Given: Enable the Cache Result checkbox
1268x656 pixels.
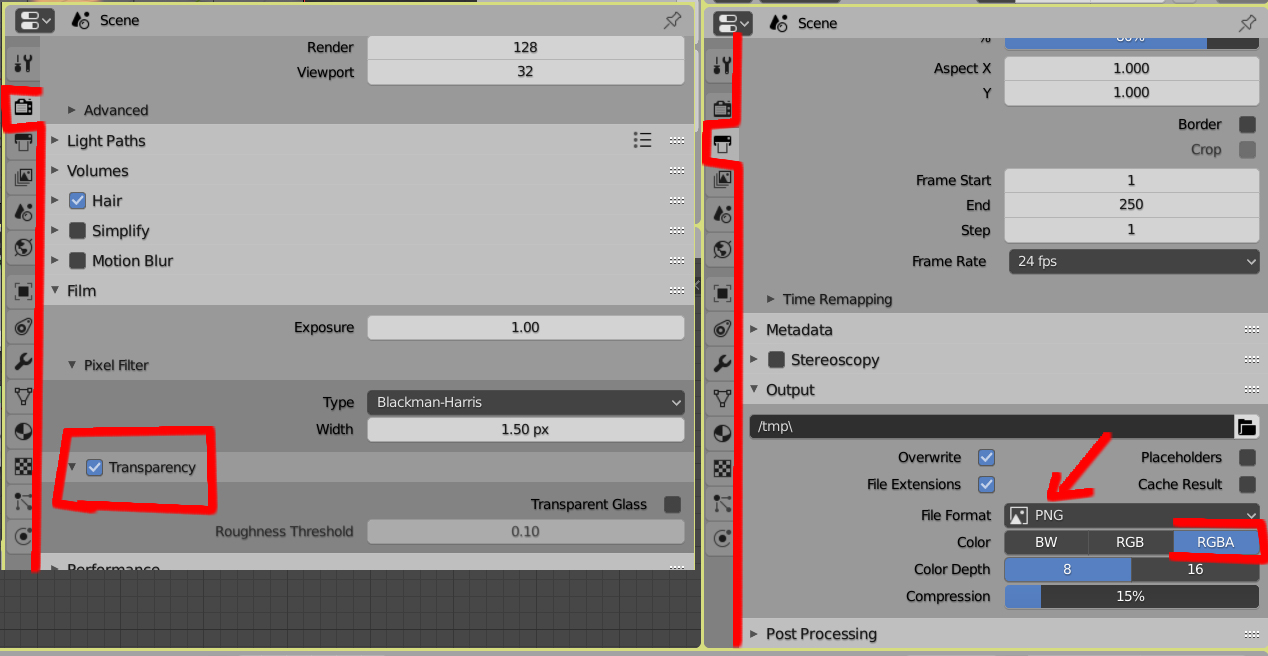Looking at the screenshot, I should (x=1247, y=484).
